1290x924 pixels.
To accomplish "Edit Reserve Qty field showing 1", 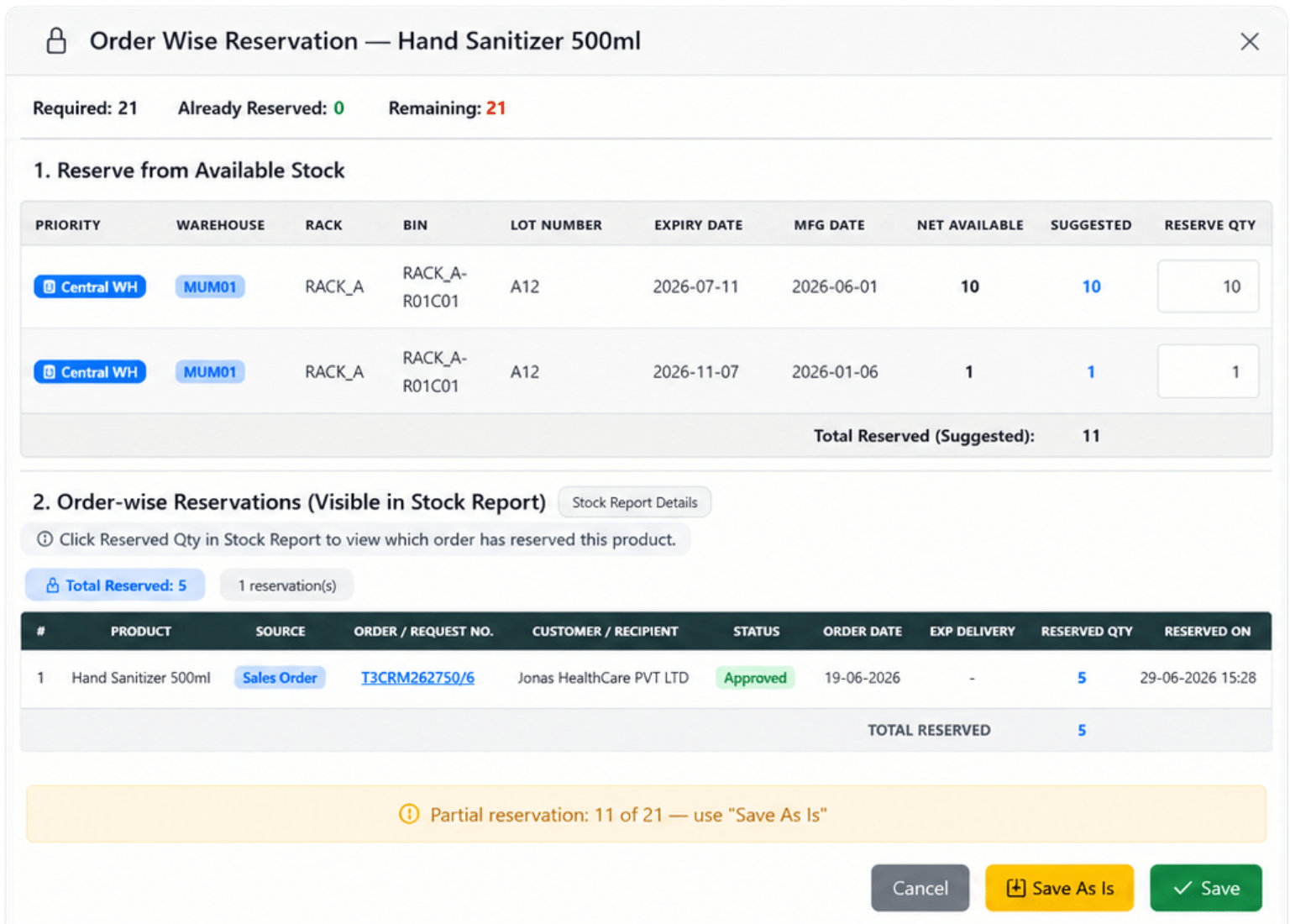I will (x=1208, y=371).
